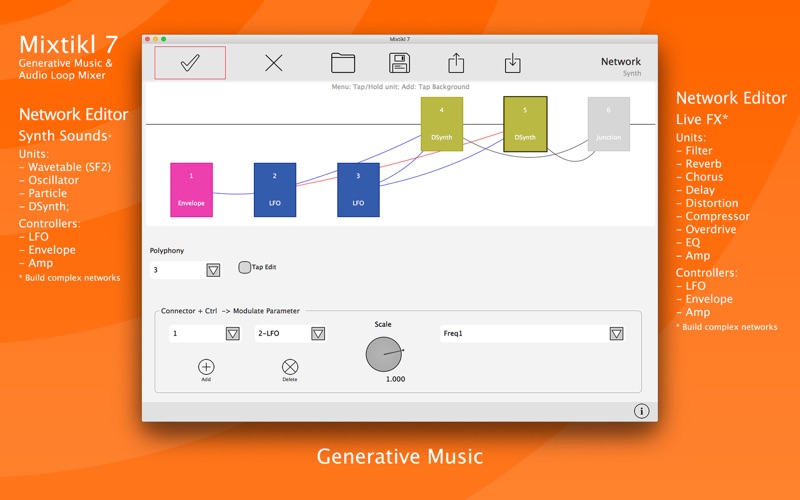Select LFO unit number 3
The height and width of the screenshot is (500, 800).
[358, 190]
